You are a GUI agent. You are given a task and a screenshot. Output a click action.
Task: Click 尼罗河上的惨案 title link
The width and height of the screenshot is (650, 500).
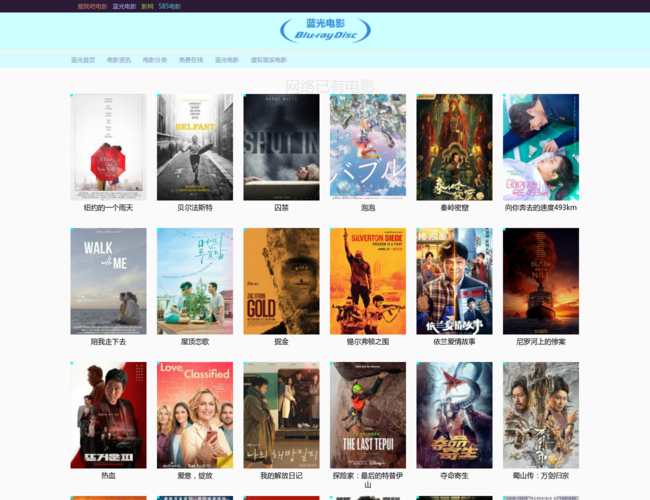click(x=541, y=342)
